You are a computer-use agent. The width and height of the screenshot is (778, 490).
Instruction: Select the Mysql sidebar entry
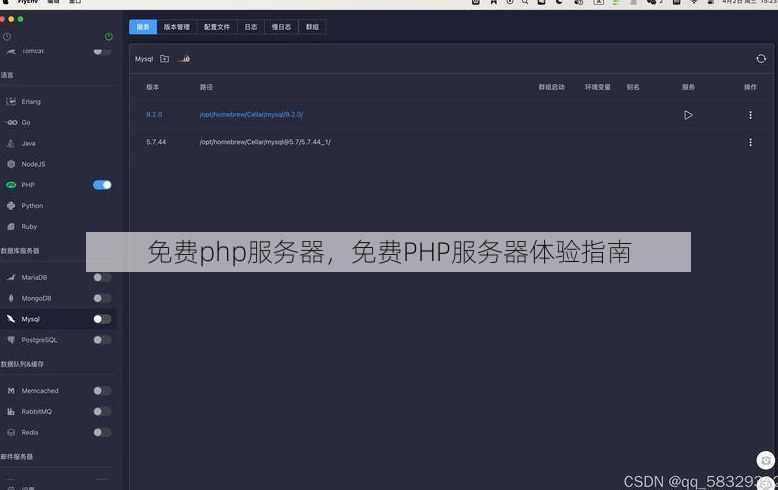pos(30,319)
